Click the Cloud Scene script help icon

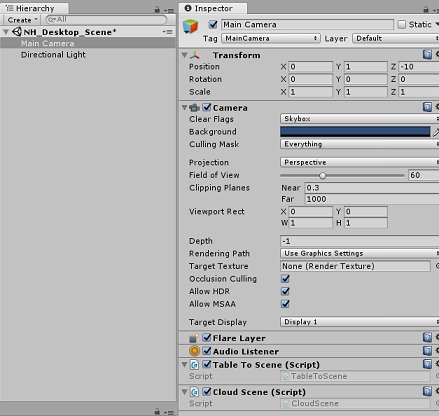point(427,391)
